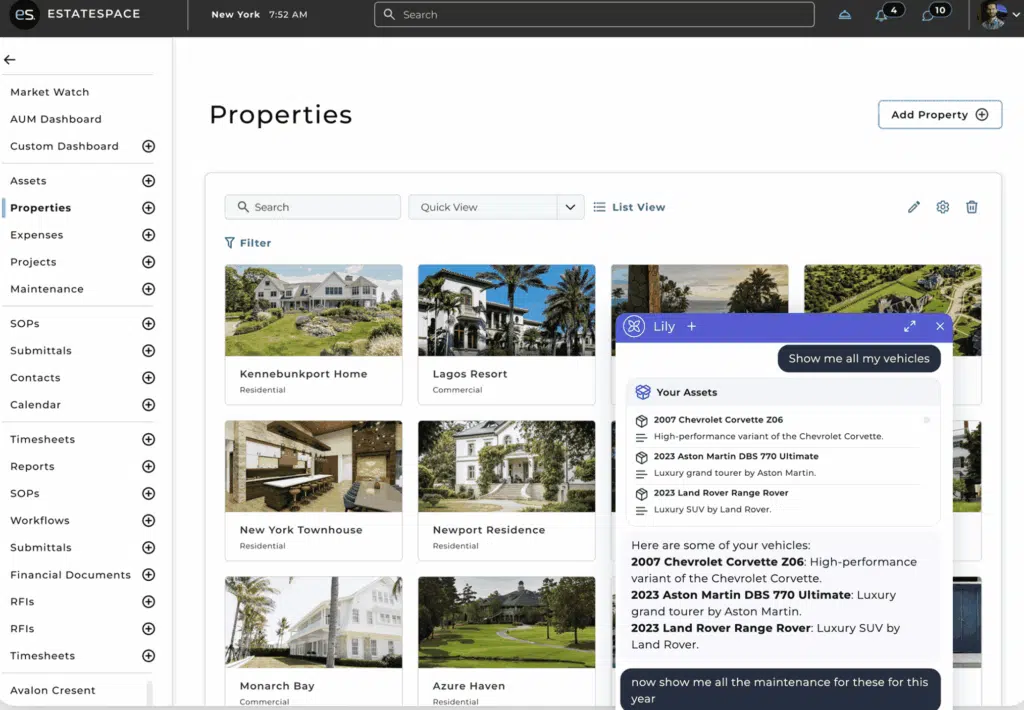Open the concierge bell icon in the top bar
Image resolution: width=1024 pixels, height=710 pixels.
(843, 14)
